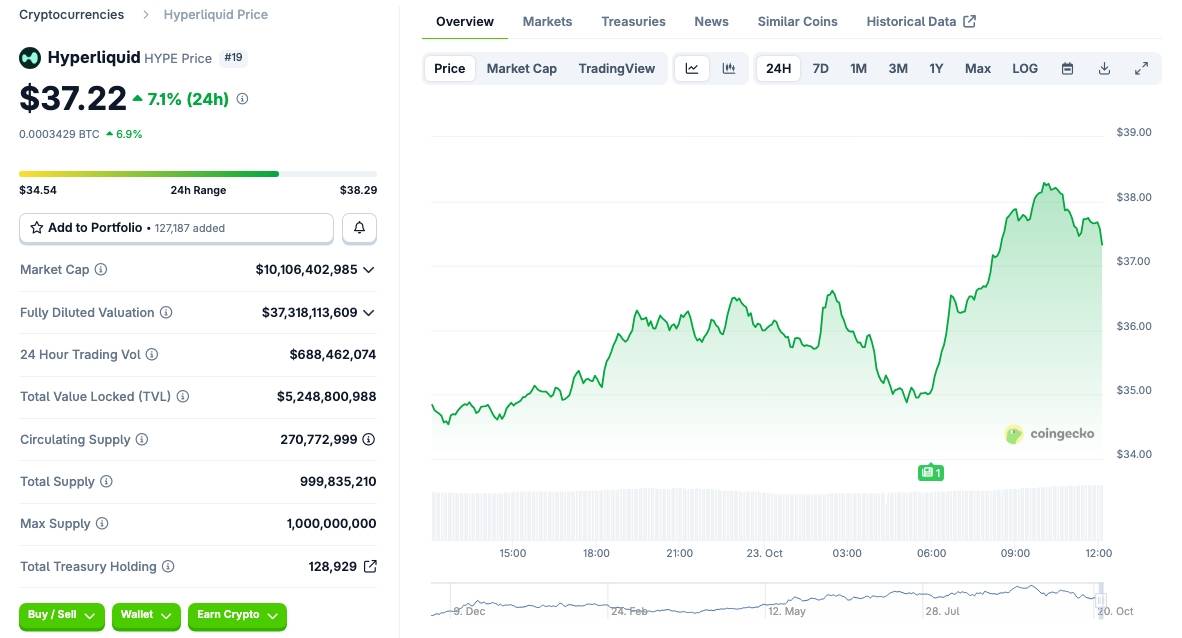Expand the Market Cap value chevron
This screenshot has height=638, width=1182.
(369, 270)
